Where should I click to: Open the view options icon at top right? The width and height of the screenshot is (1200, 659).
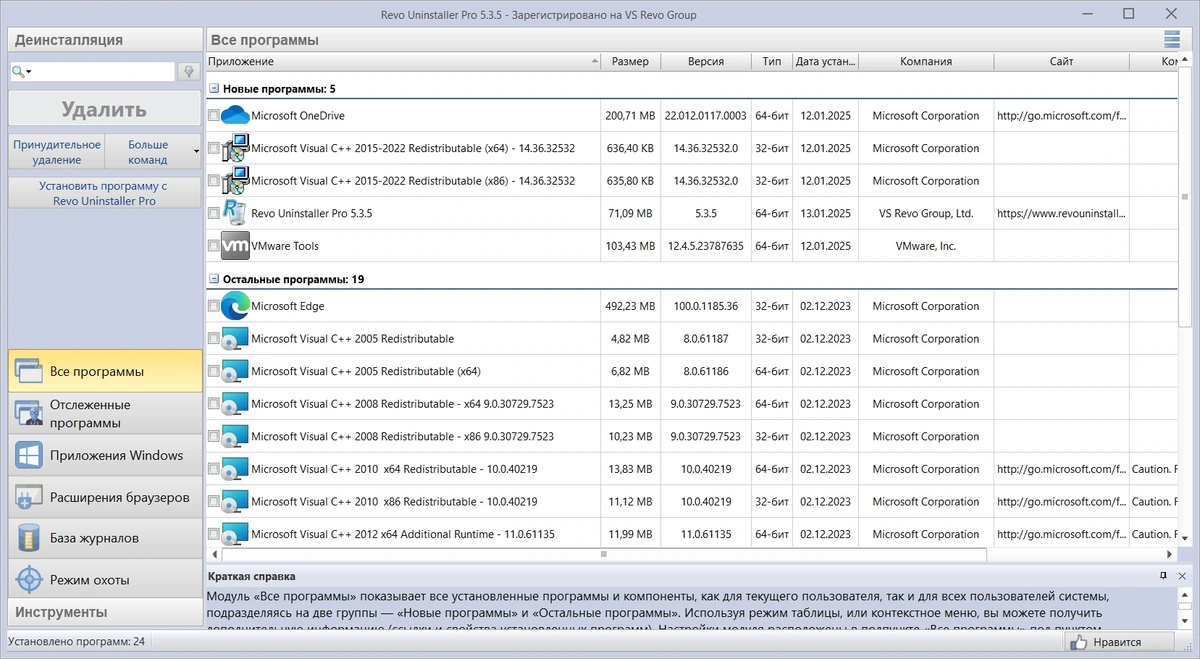pos(1172,40)
